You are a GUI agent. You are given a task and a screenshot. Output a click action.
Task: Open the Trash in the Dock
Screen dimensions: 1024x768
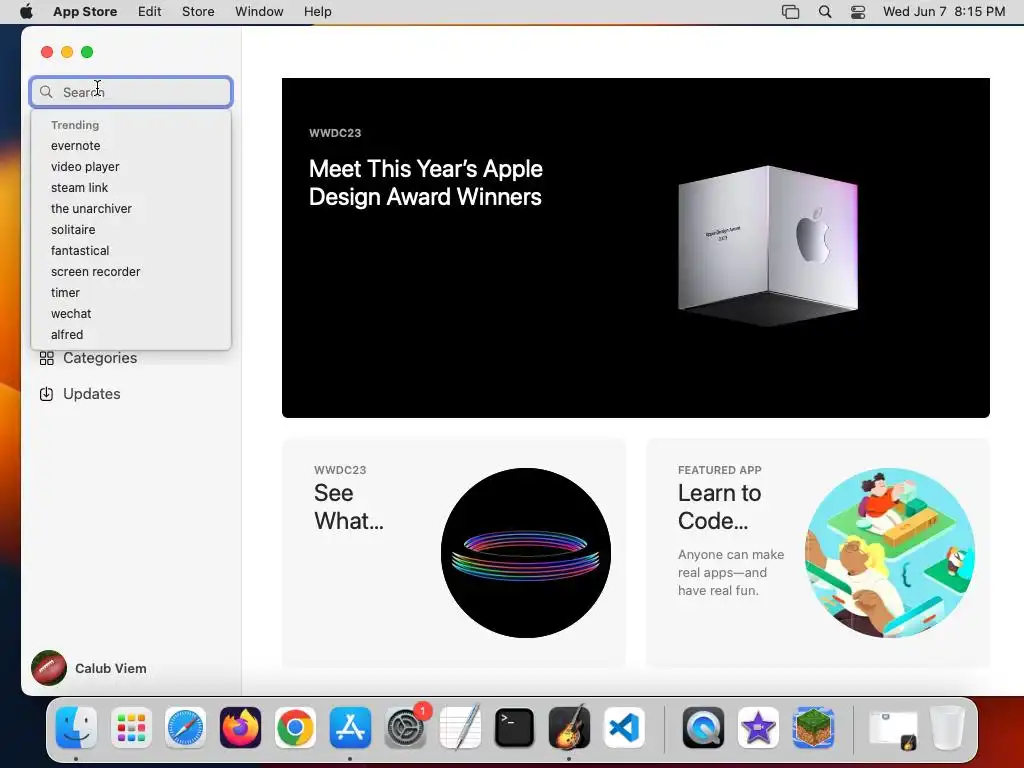pyautogui.click(x=947, y=728)
